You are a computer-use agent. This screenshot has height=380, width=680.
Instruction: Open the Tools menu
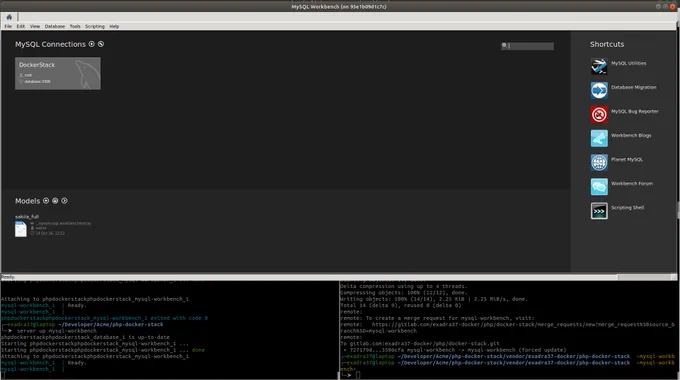pyautogui.click(x=75, y=26)
